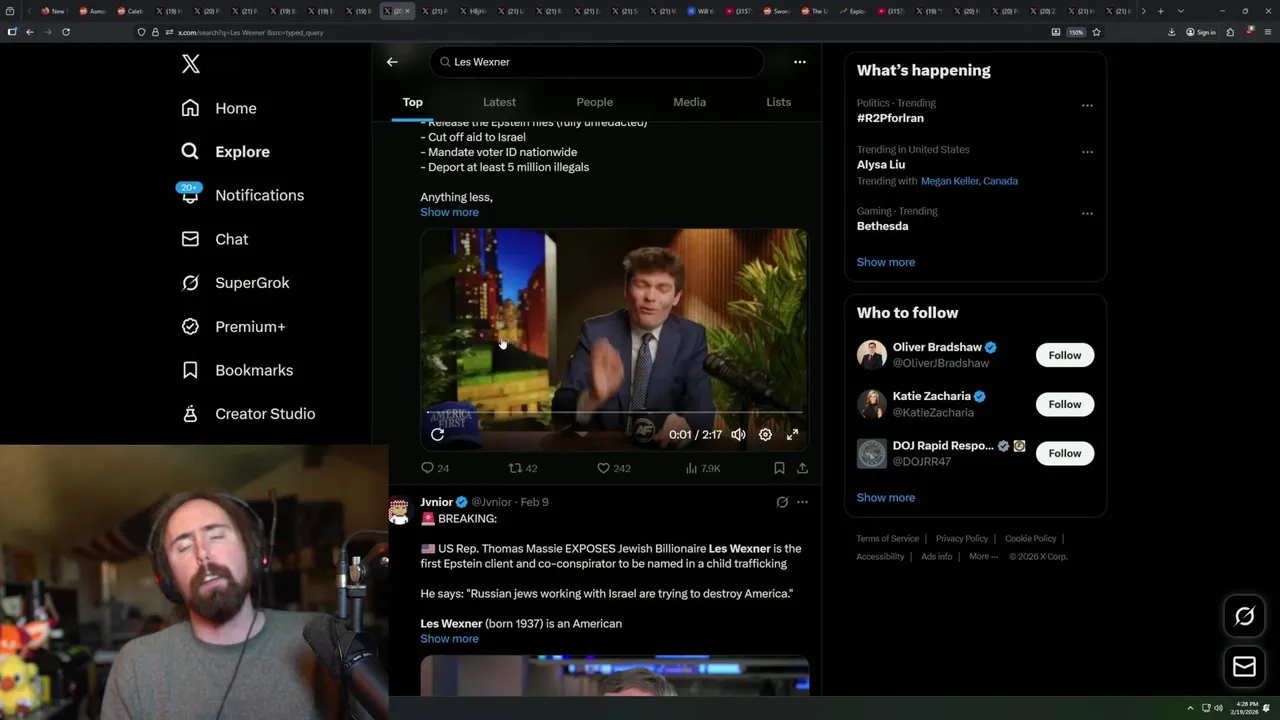Viewport: 1280px width, 720px height.
Task: Switch to the Media tab
Action: point(689,102)
